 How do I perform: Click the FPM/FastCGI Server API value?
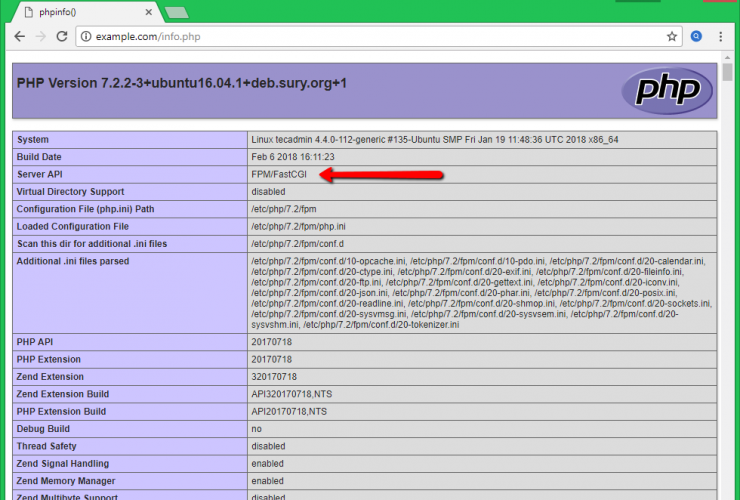click(280, 175)
